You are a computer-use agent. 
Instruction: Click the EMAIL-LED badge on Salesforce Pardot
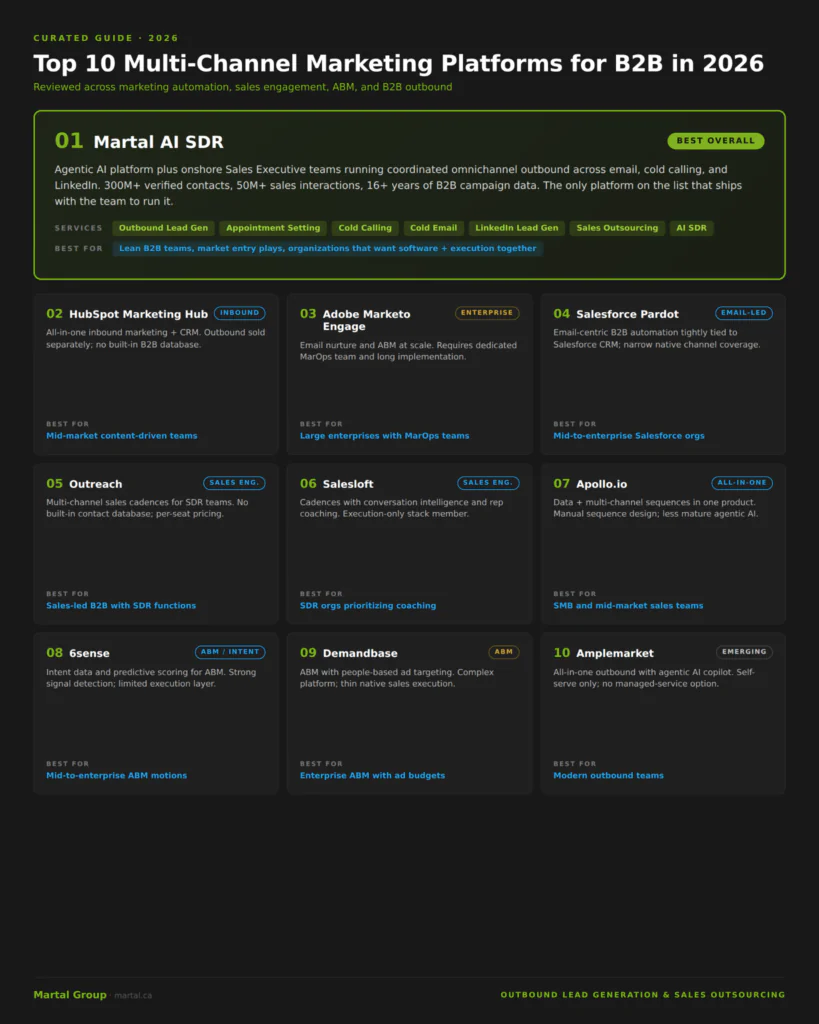click(x=743, y=313)
